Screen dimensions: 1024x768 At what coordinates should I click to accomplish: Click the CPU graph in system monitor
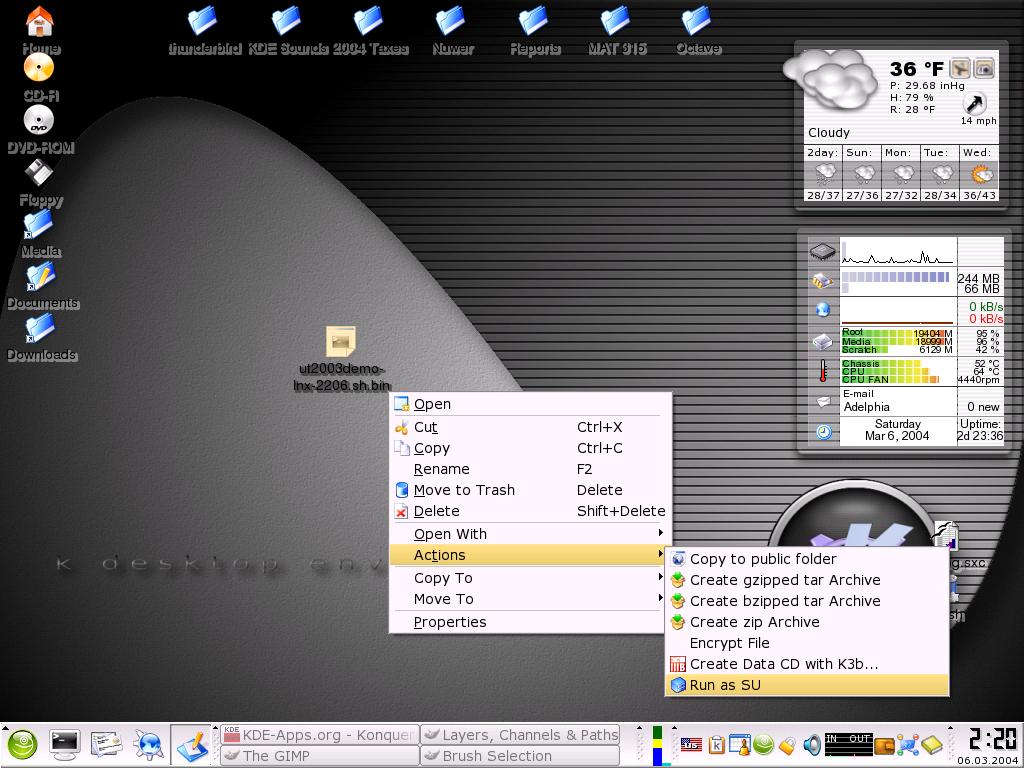click(898, 251)
